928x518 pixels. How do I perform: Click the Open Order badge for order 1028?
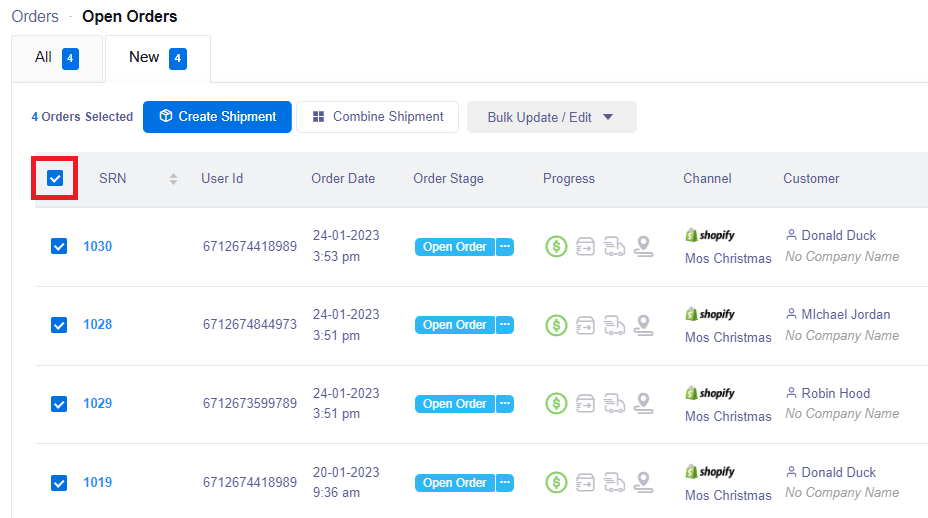[x=455, y=324]
